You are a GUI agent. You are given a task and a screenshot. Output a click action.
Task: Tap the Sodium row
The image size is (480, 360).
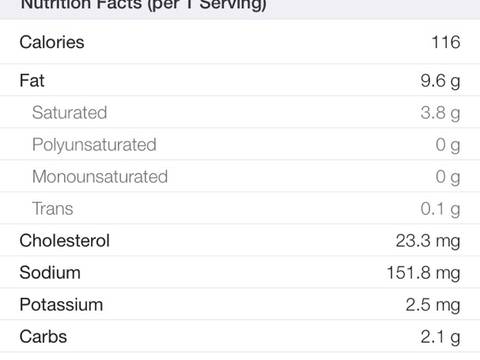pyautogui.click(x=240, y=272)
